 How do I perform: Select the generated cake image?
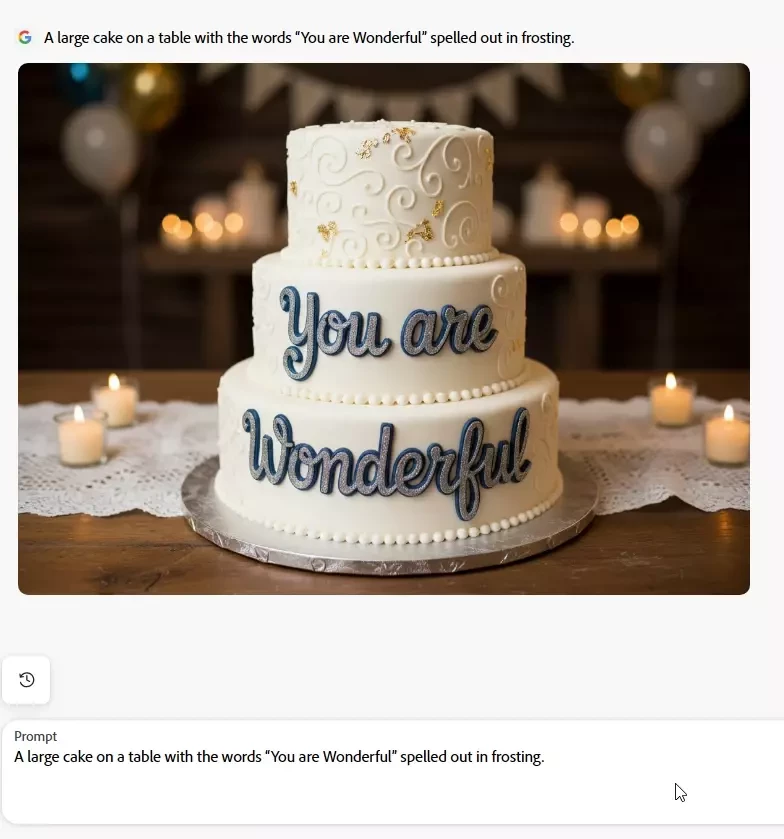pyautogui.click(x=384, y=329)
